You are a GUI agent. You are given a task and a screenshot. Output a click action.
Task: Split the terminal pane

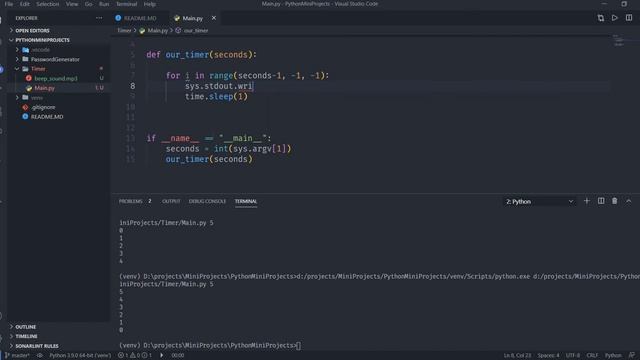(601, 201)
